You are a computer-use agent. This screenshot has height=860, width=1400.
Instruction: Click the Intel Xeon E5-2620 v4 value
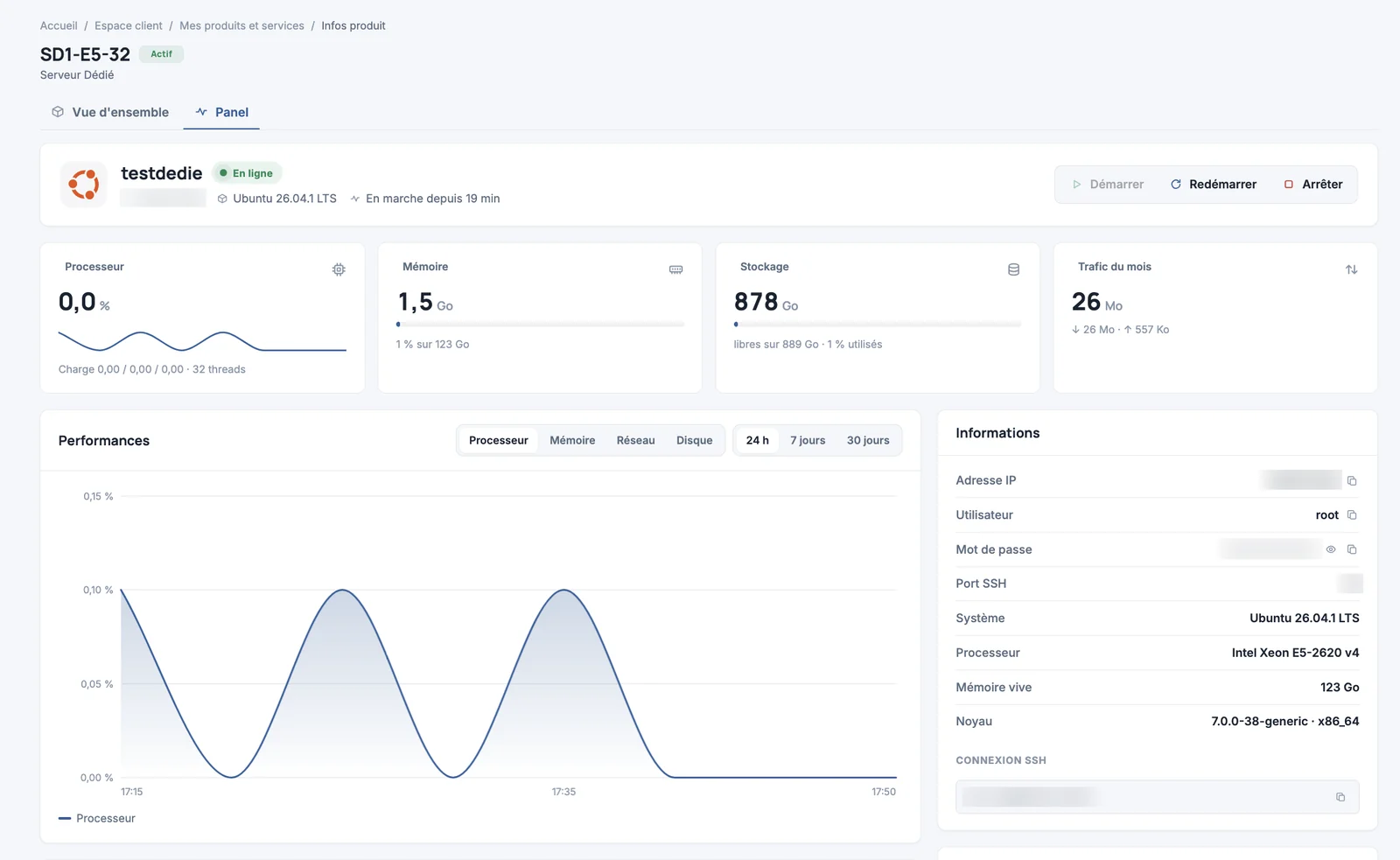pyautogui.click(x=1295, y=653)
